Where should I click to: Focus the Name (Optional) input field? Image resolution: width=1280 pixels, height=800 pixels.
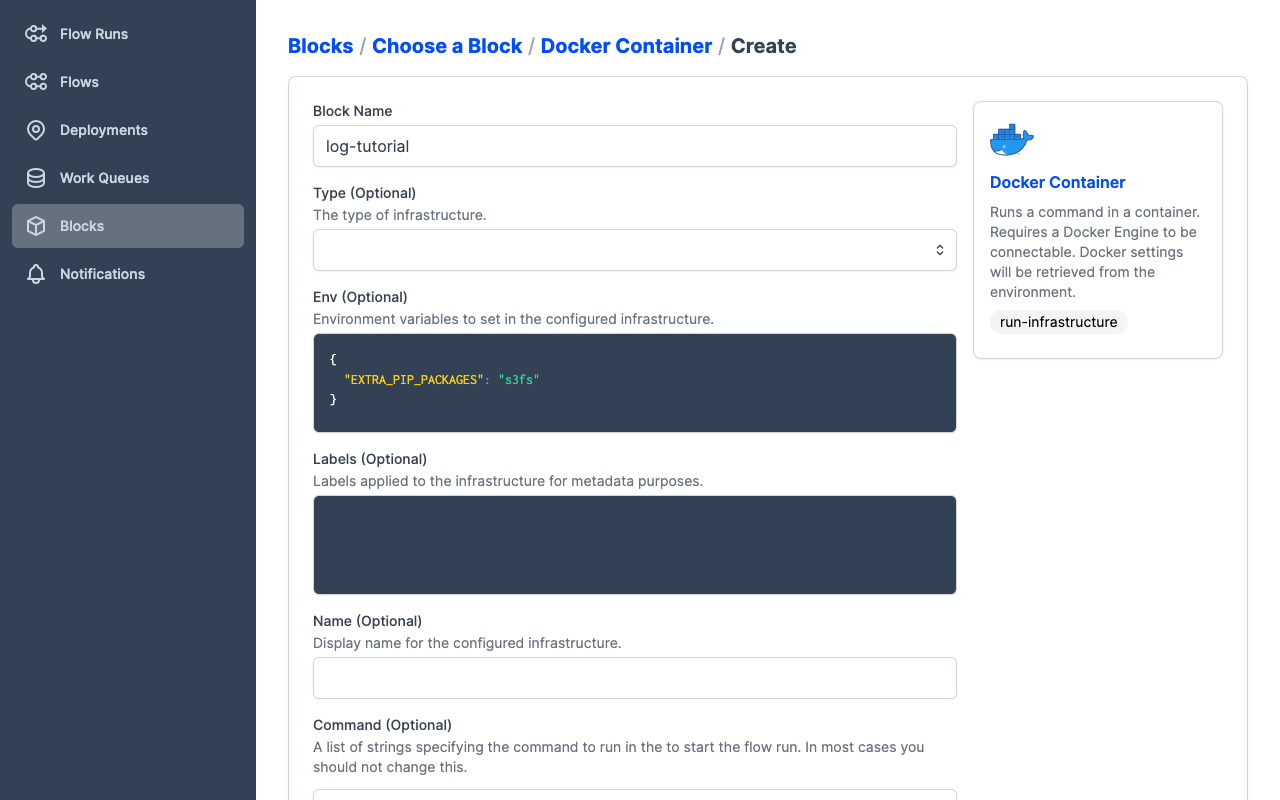[635, 678]
